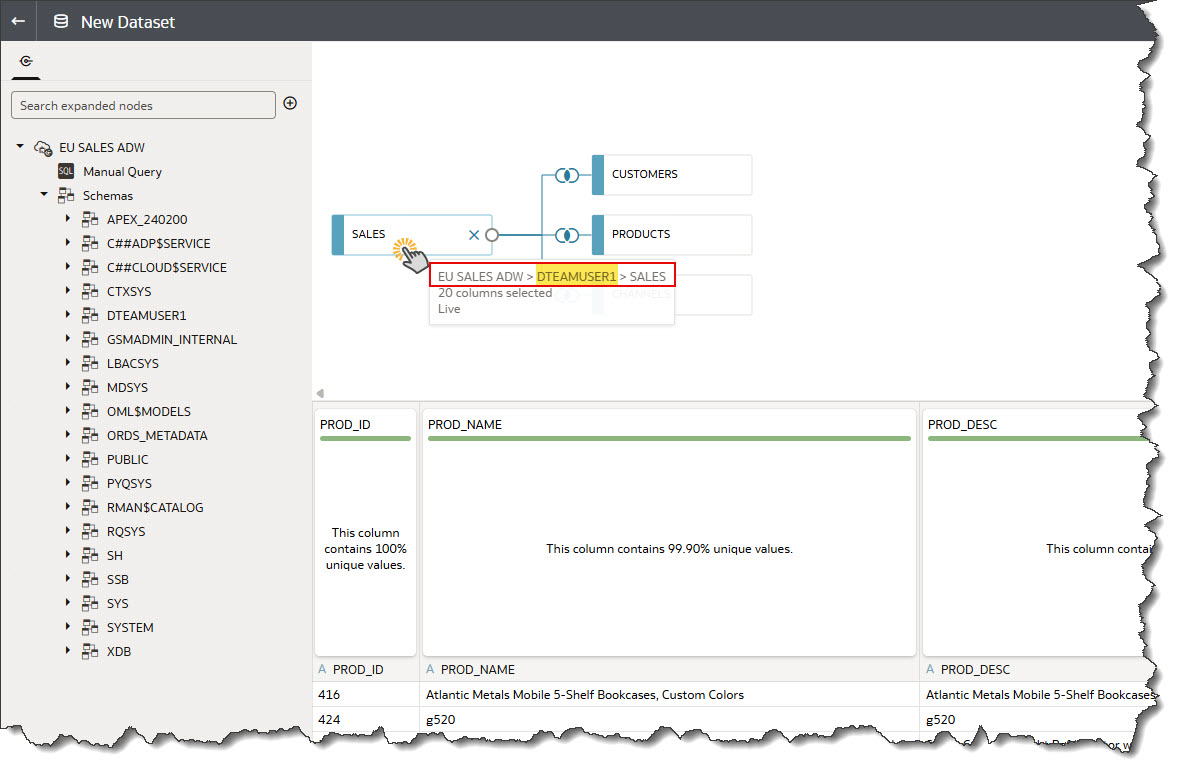
Task: Click the SALES join connector circle
Action: point(492,235)
